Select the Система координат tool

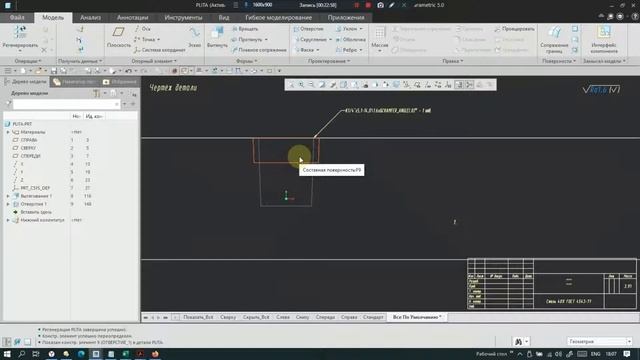160,50
